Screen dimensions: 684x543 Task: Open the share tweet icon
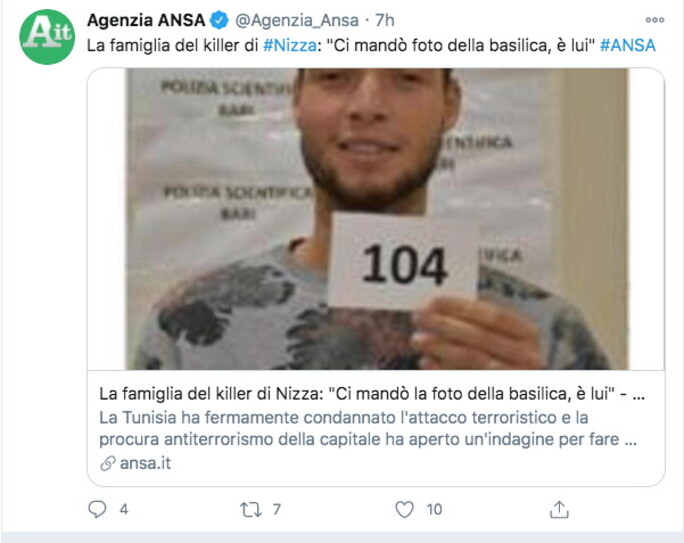tap(559, 509)
